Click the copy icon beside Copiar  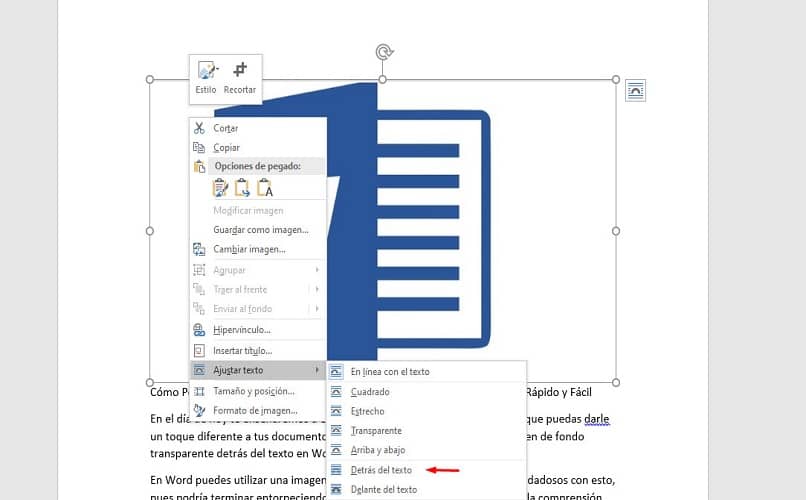199,147
